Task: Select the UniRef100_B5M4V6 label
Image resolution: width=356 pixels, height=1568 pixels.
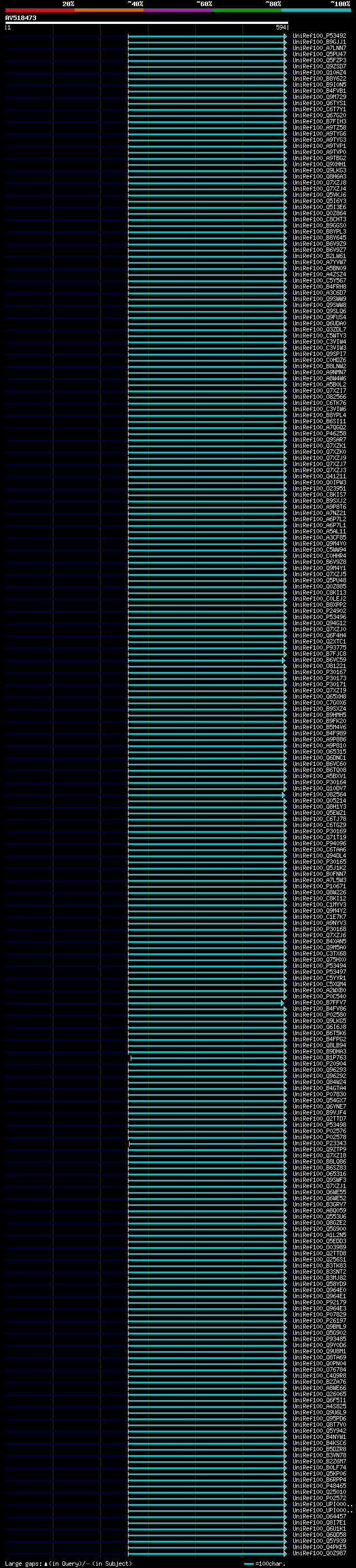Action: click(x=319, y=728)
